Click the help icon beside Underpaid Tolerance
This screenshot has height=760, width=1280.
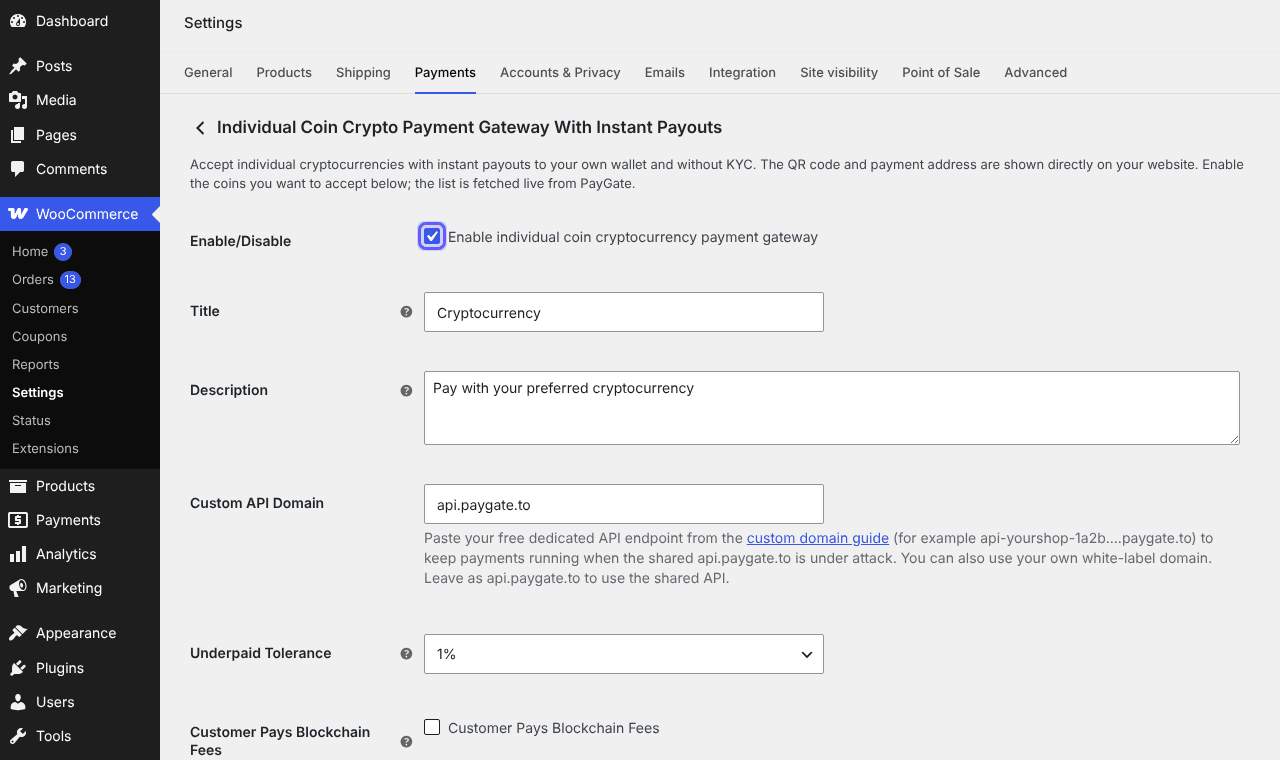tap(406, 653)
